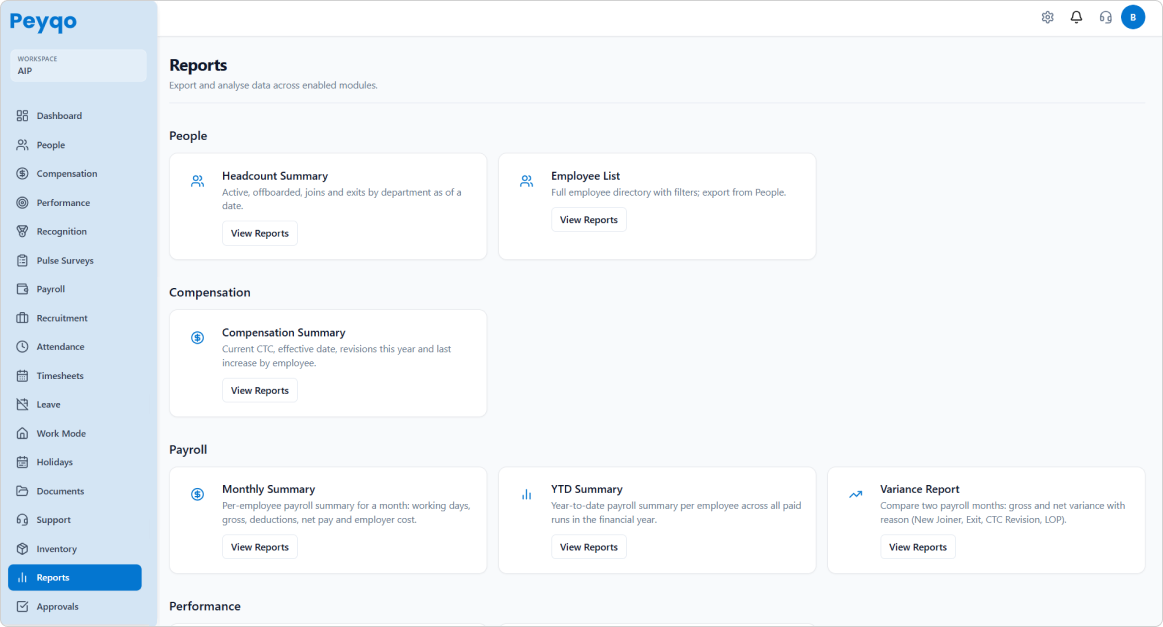Click the Reports bar chart sidebar icon
Screen dimensions: 1163x627
(22, 577)
